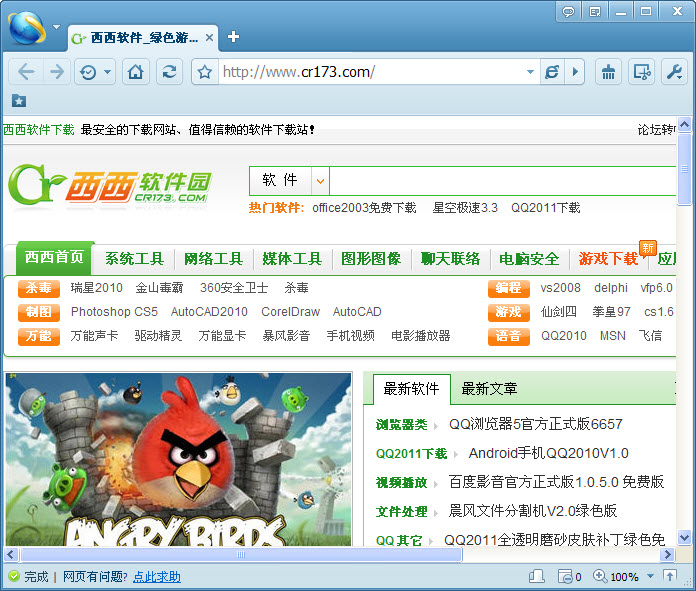Viewport: 696px width, 591px height.
Task: Open the QQ2011下载 hot software link
Action: click(x=546, y=208)
